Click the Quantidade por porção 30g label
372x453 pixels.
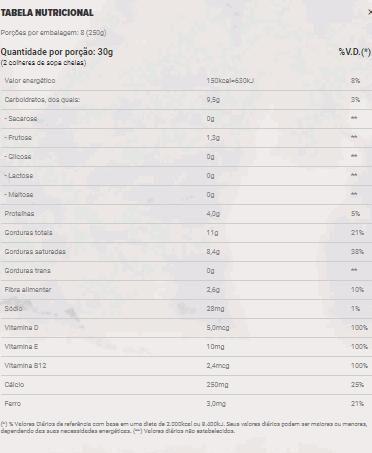click(57, 52)
